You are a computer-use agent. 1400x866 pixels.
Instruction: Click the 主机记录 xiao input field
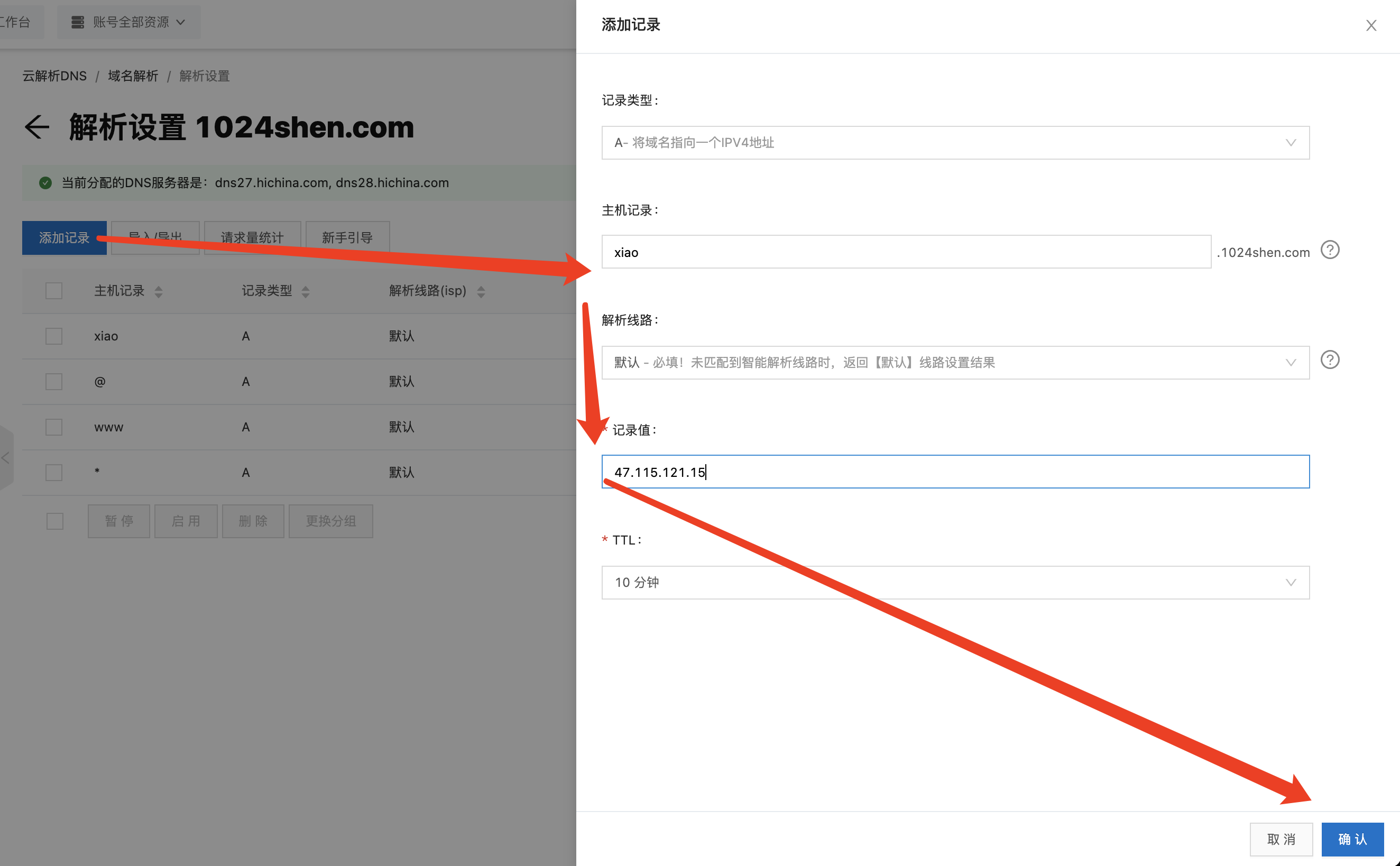(x=906, y=252)
